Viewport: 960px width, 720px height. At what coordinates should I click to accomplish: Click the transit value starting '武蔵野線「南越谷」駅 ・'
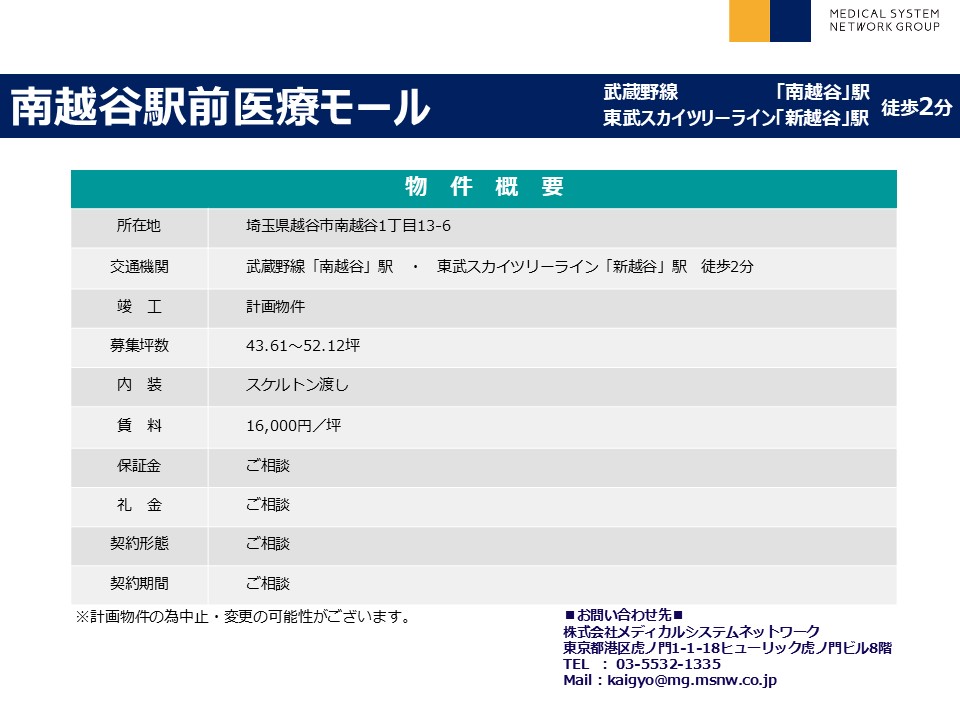[500, 266]
